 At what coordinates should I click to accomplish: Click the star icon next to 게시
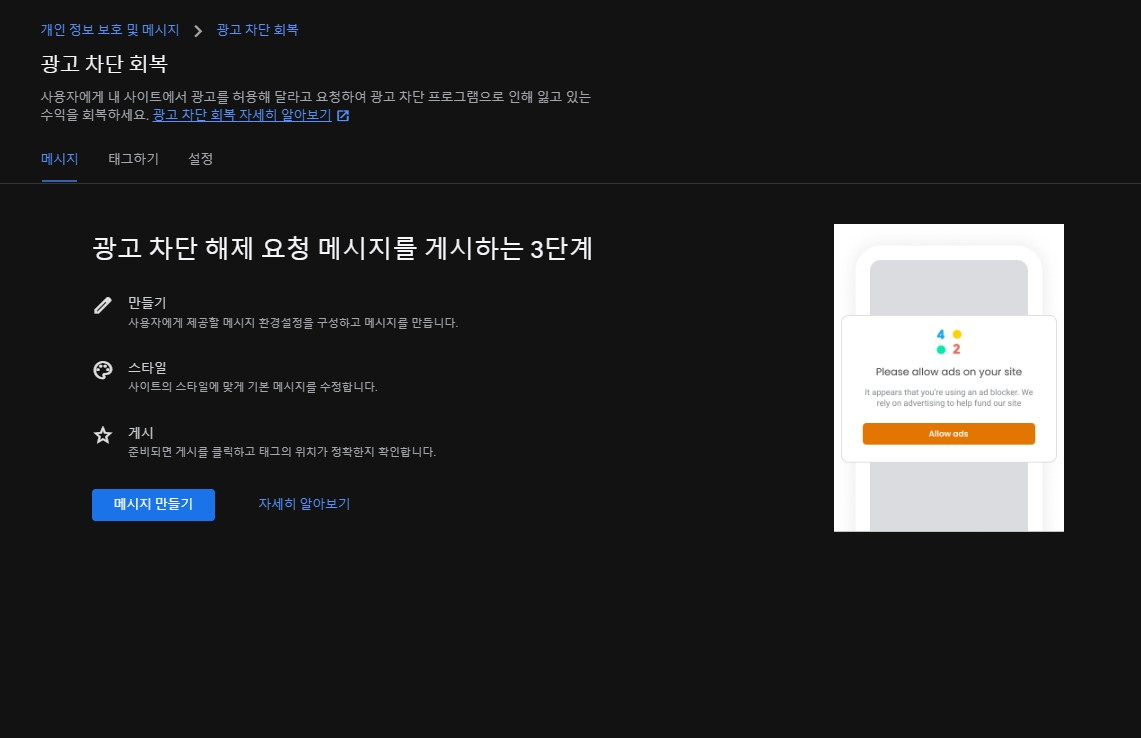103,435
